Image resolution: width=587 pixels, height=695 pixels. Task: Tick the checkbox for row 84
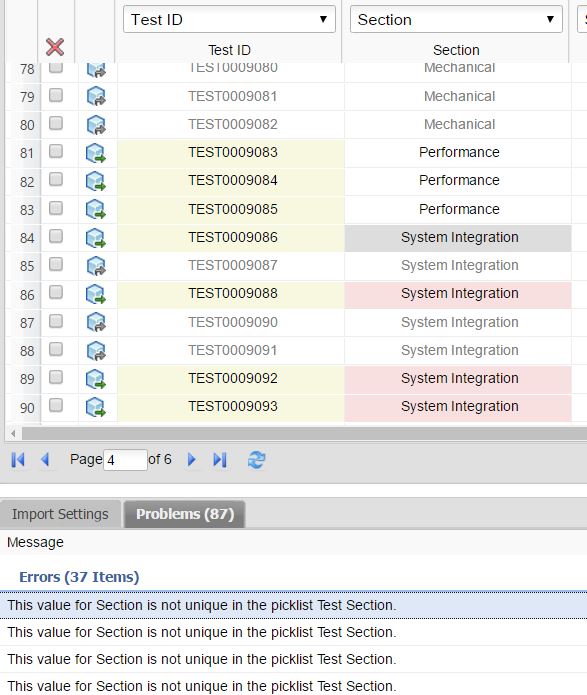56,236
